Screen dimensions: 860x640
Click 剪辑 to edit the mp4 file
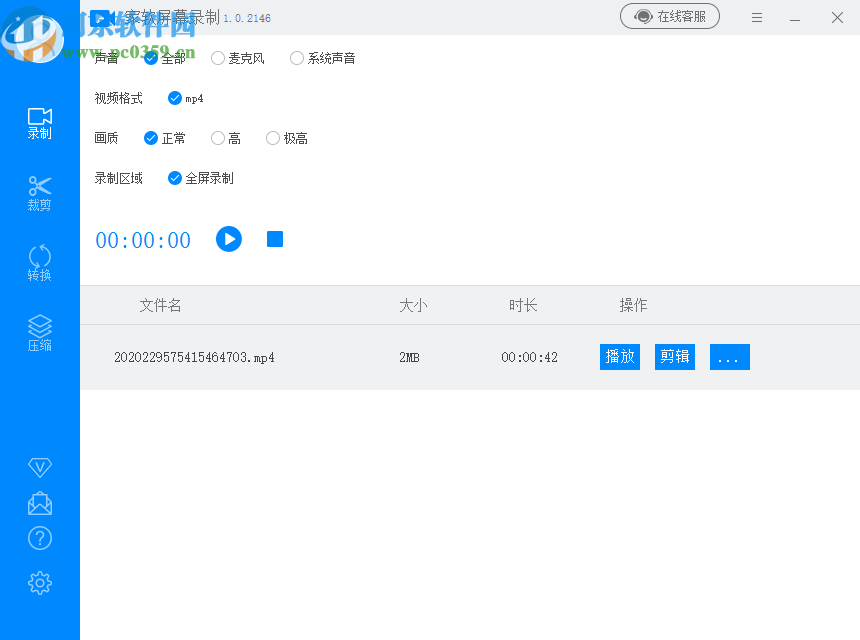pos(674,356)
